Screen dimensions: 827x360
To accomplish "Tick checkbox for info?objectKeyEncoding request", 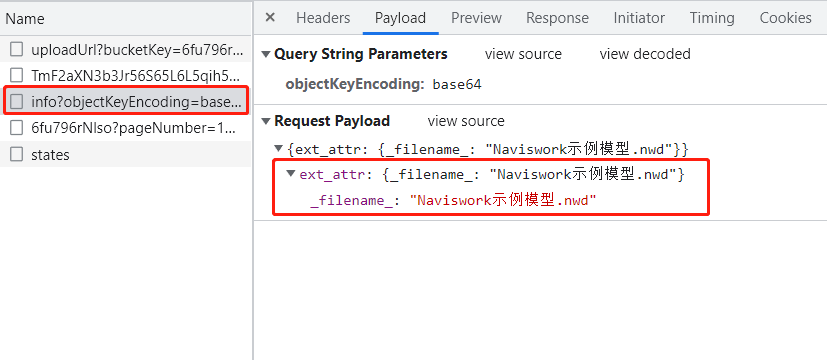I will 17,102.
